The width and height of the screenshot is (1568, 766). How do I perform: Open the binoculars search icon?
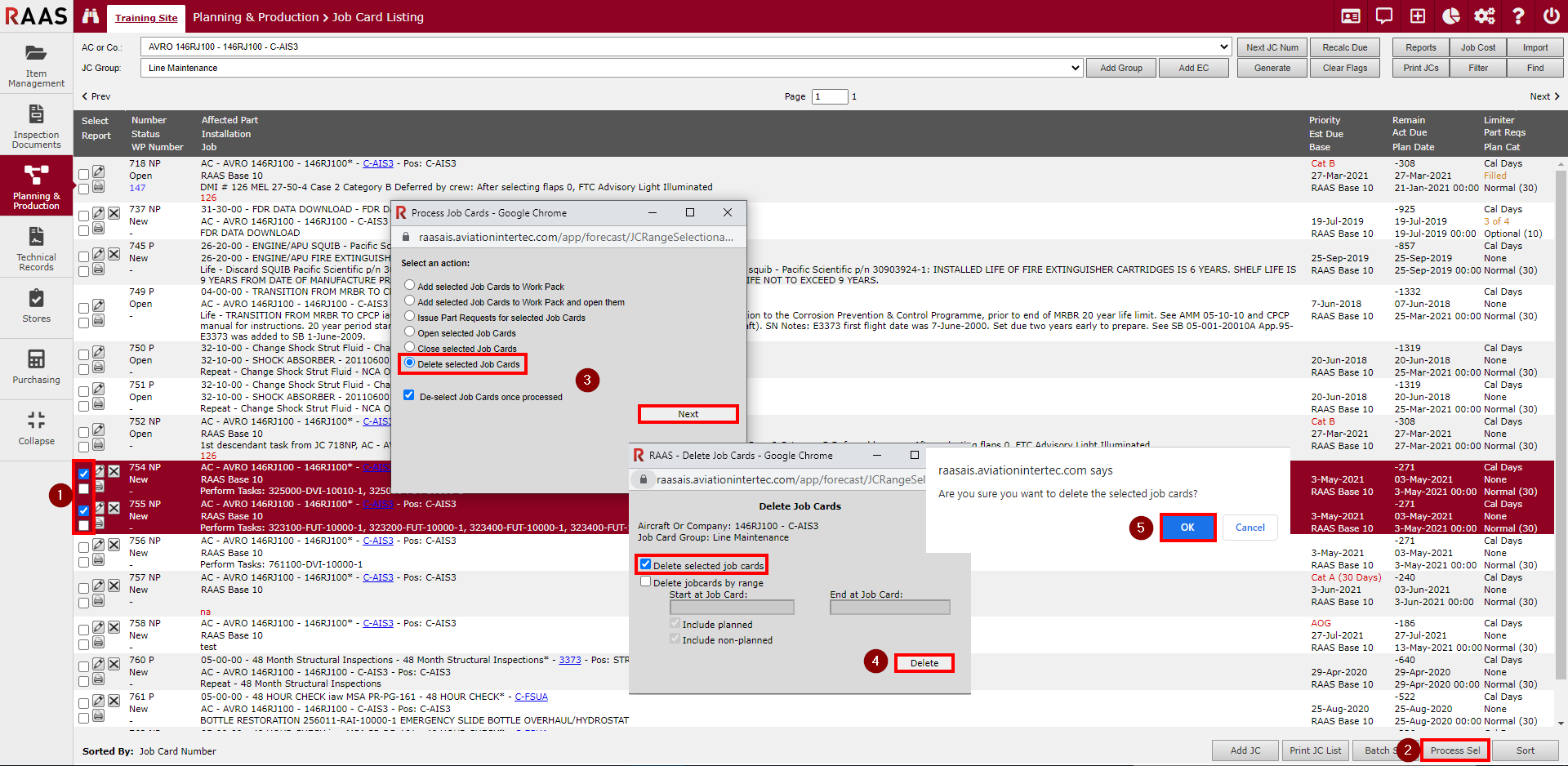click(91, 16)
